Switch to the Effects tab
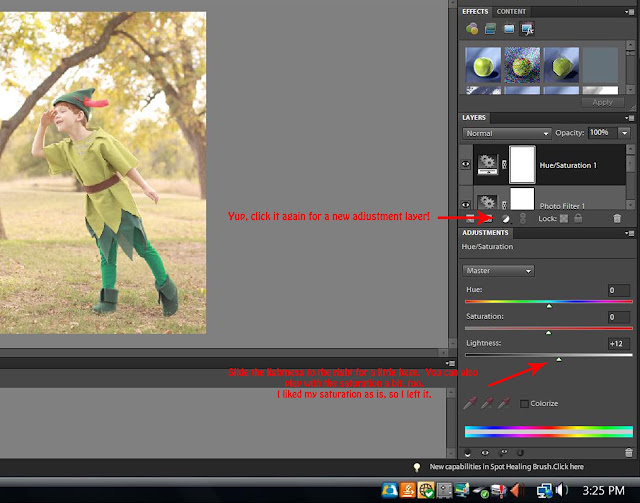 coord(475,11)
